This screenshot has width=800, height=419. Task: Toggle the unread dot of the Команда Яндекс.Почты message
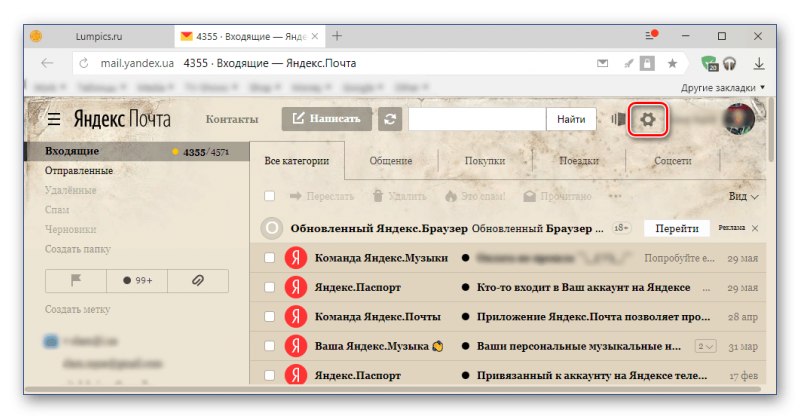click(465, 316)
